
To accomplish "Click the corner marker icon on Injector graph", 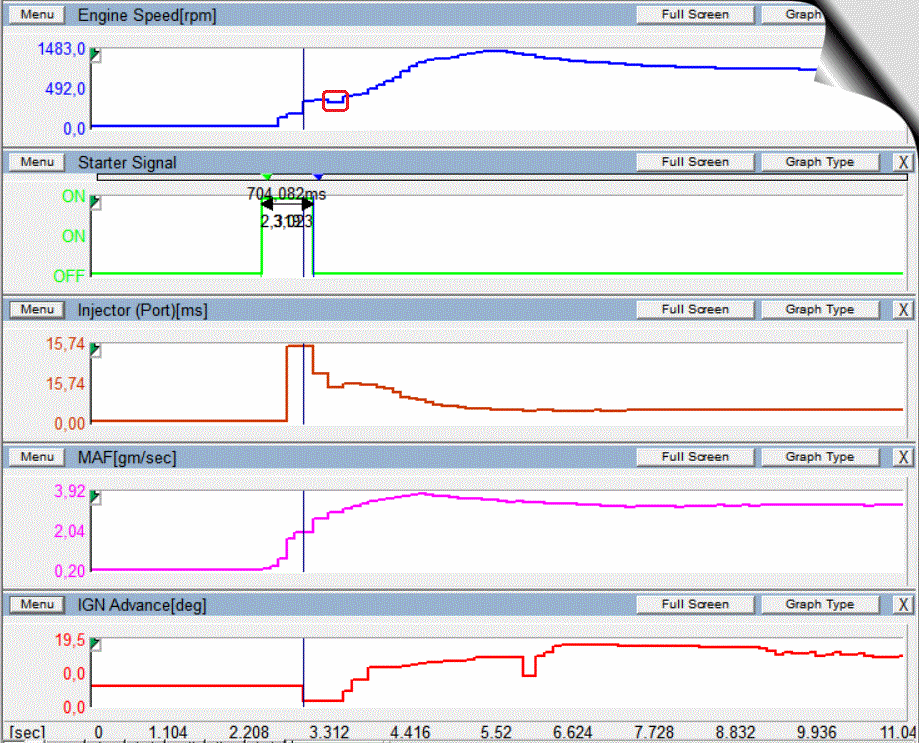I will click(96, 349).
